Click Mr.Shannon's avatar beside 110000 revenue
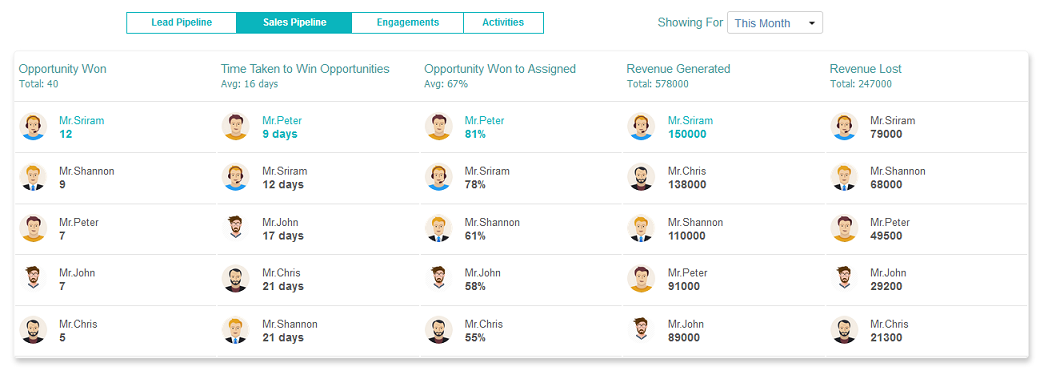The height and width of the screenshot is (375, 1044). click(x=641, y=228)
